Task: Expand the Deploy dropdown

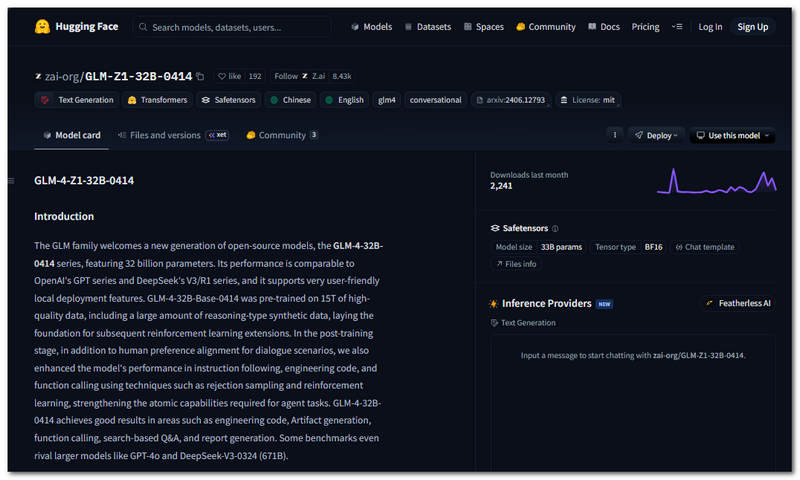Action: click(x=656, y=135)
